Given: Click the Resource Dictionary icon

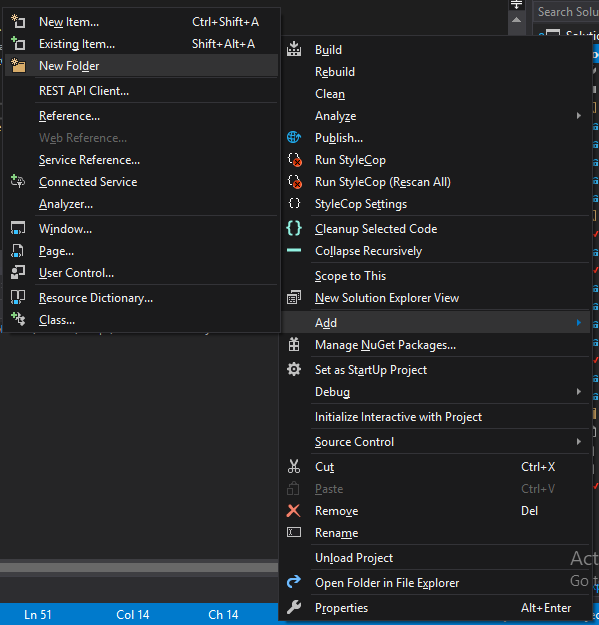Looking at the screenshot, I should (18, 298).
